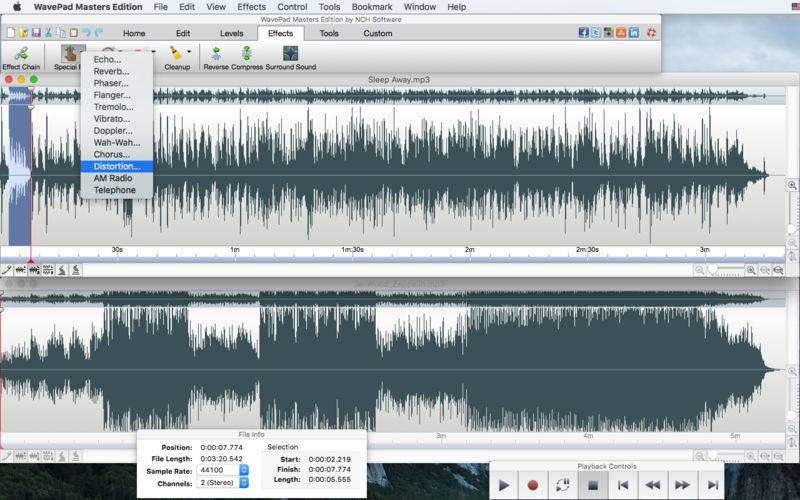Switch to the Edit ribbon tab
This screenshot has height=500, width=800.
coord(183,33)
